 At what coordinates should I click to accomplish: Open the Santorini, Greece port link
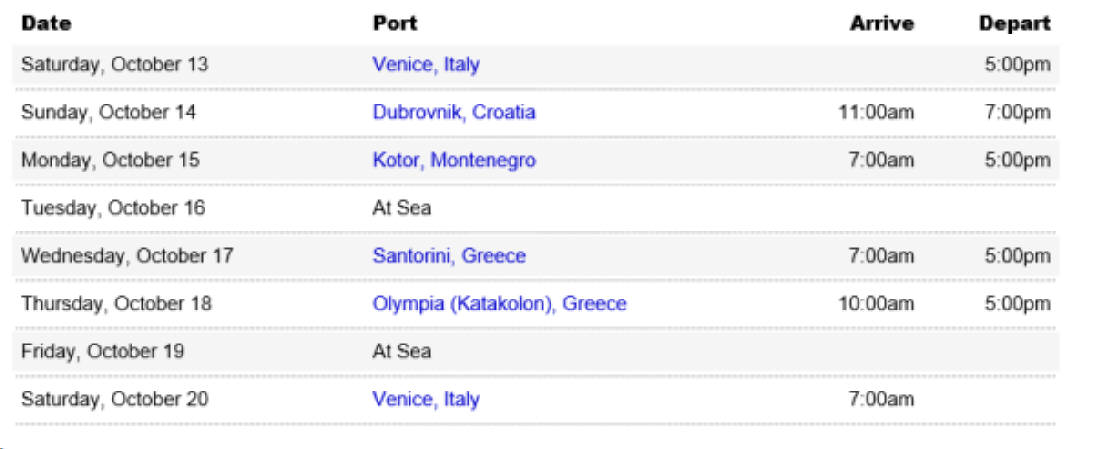(449, 256)
